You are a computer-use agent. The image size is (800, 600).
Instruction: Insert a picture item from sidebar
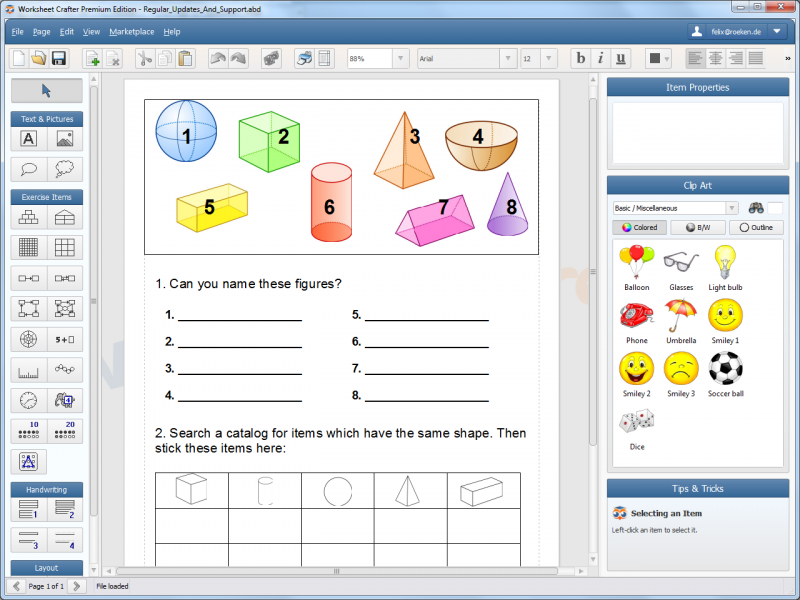tap(65, 139)
